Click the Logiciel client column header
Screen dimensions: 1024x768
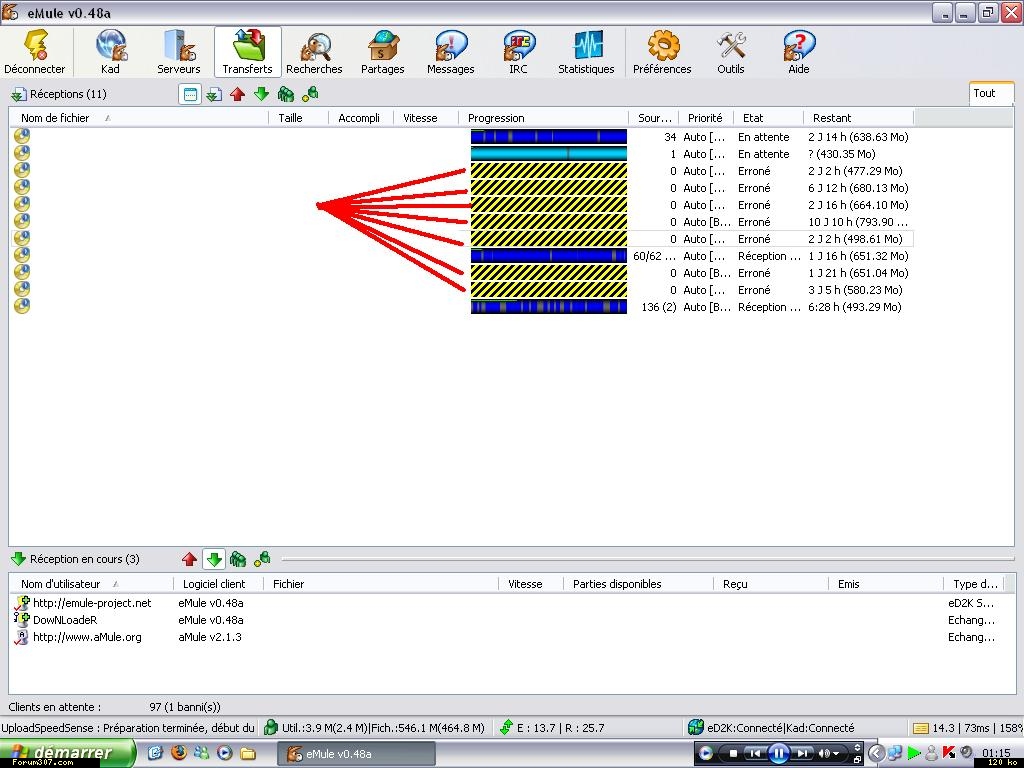point(218,584)
